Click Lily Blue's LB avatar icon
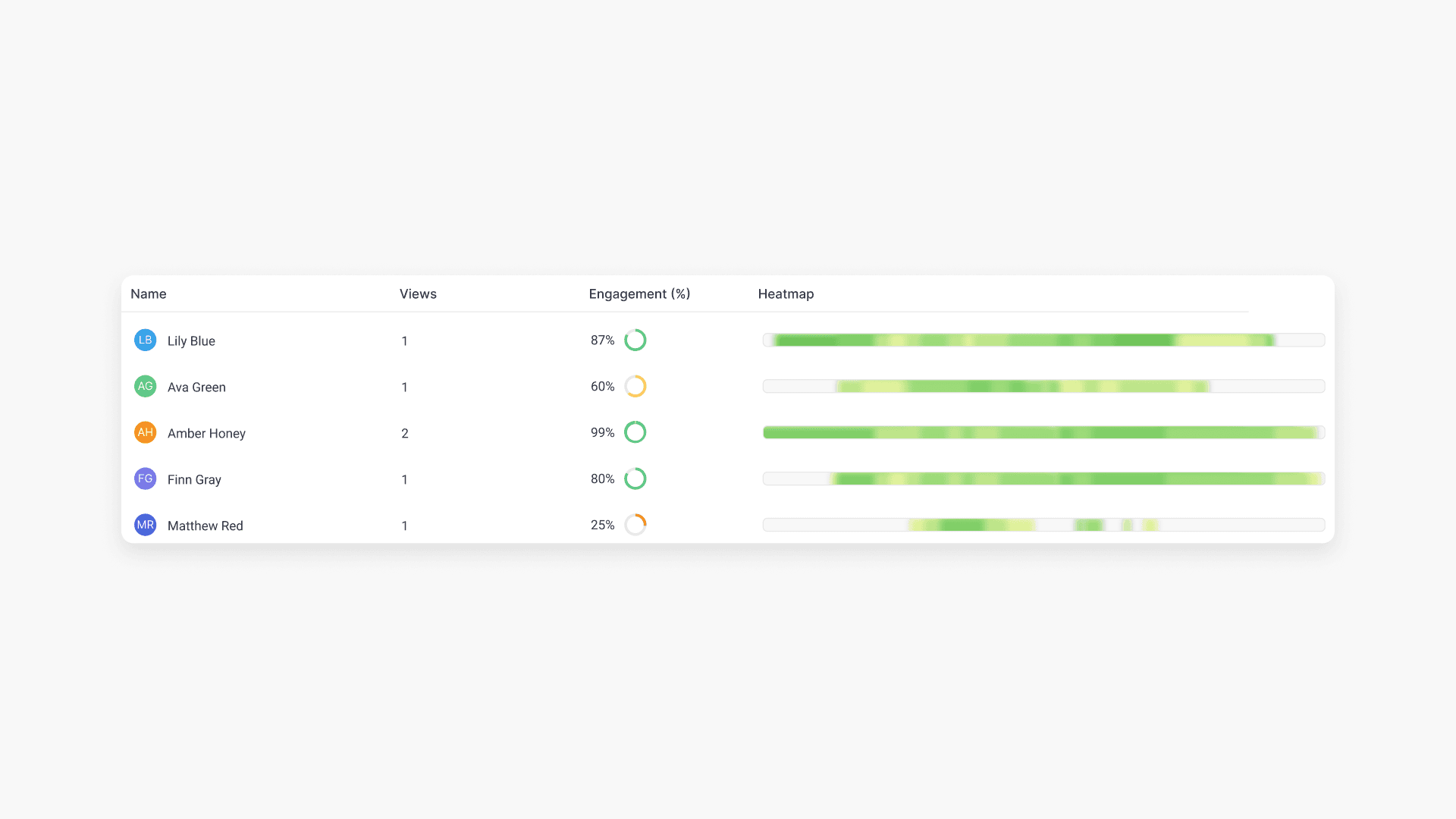Image resolution: width=1456 pixels, height=819 pixels. [x=145, y=340]
